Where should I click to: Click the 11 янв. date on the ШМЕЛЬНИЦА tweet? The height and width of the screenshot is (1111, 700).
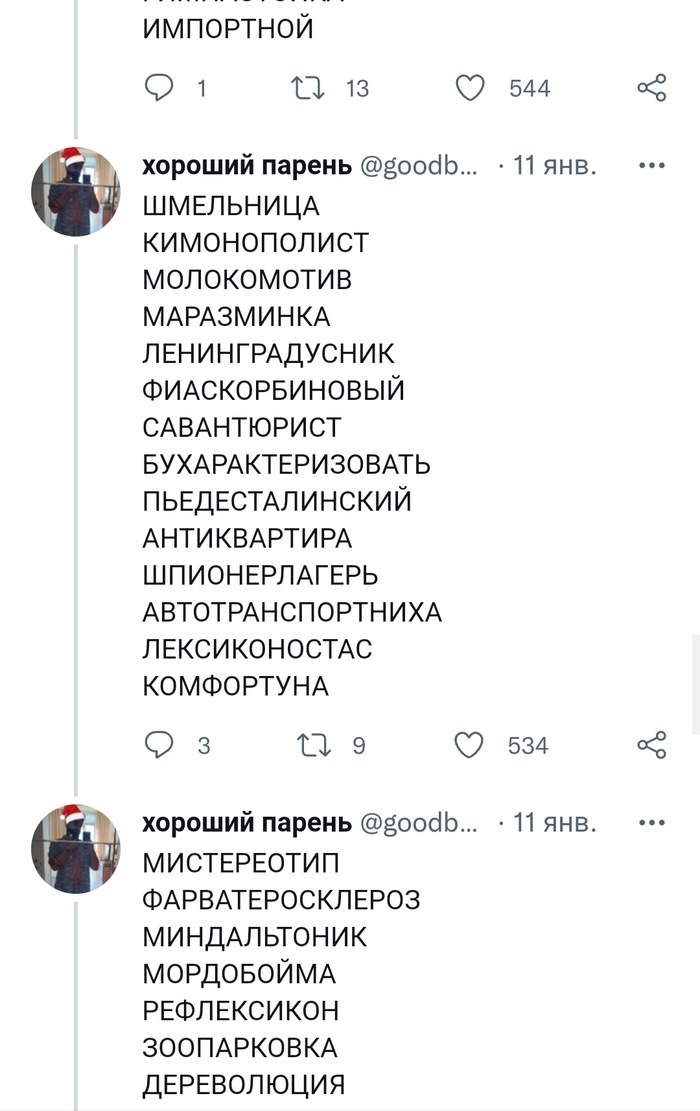[x=554, y=167]
